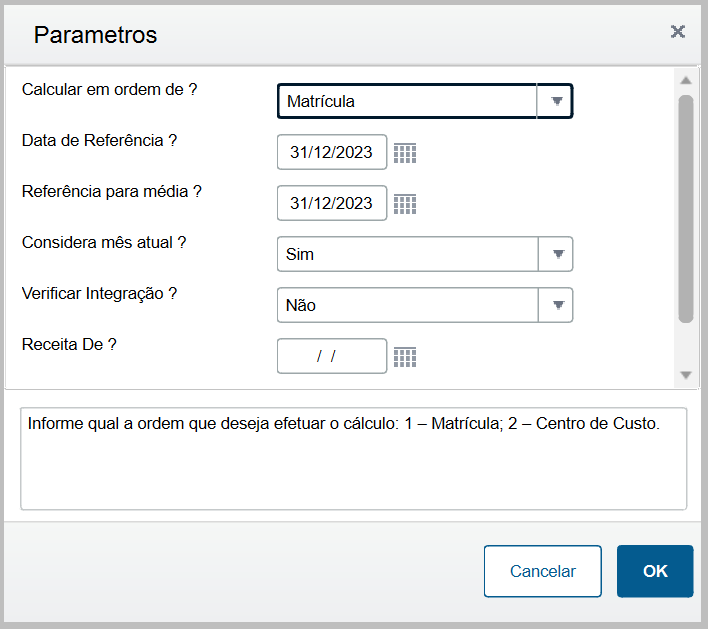
Task: Expand the Considera mês atual dropdown arrow
Action: (x=556, y=254)
